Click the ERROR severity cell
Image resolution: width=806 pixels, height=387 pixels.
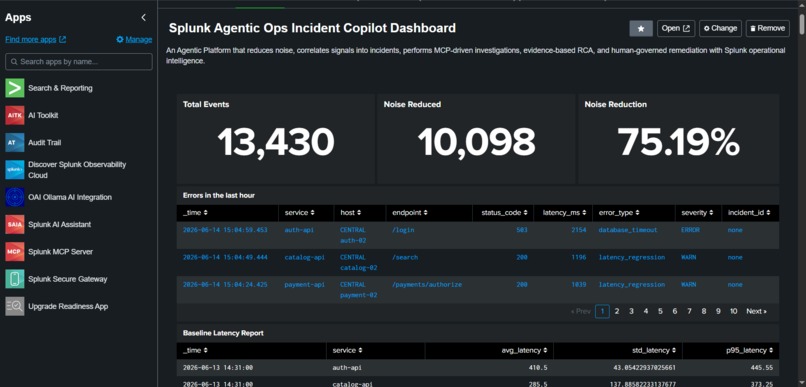pos(690,230)
